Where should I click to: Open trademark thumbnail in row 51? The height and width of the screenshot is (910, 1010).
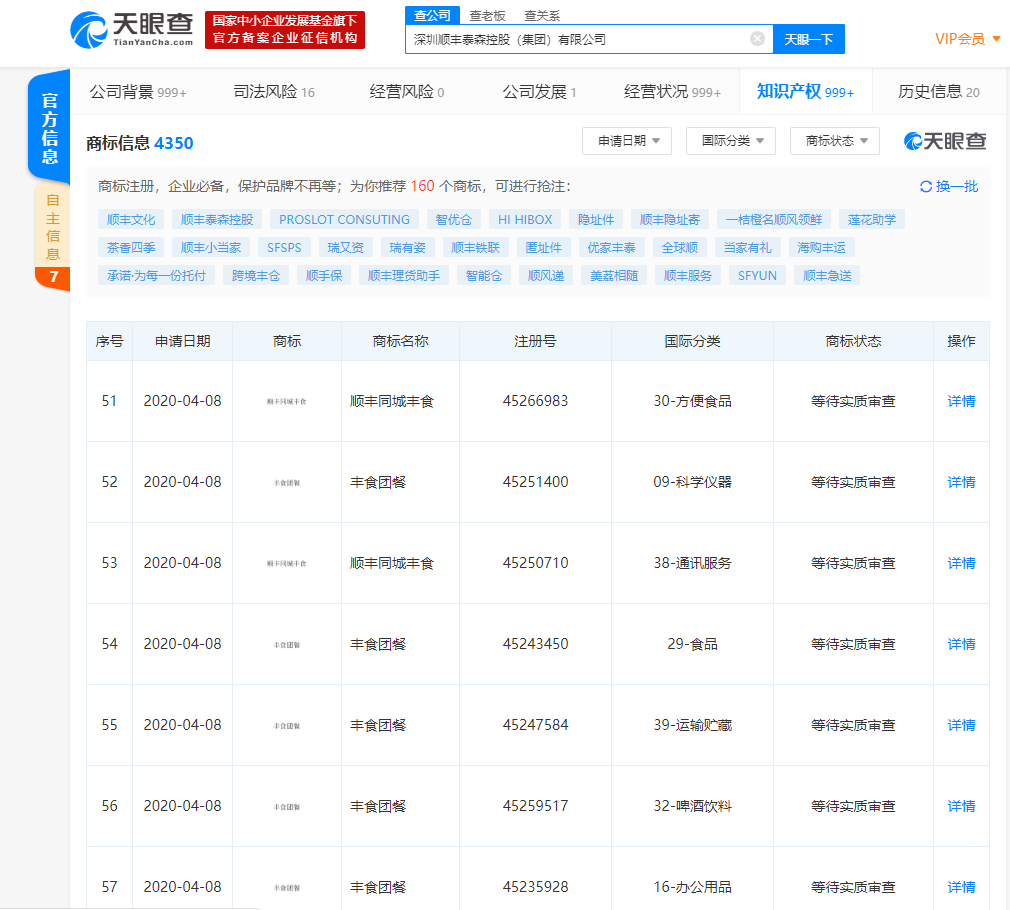click(x=287, y=401)
